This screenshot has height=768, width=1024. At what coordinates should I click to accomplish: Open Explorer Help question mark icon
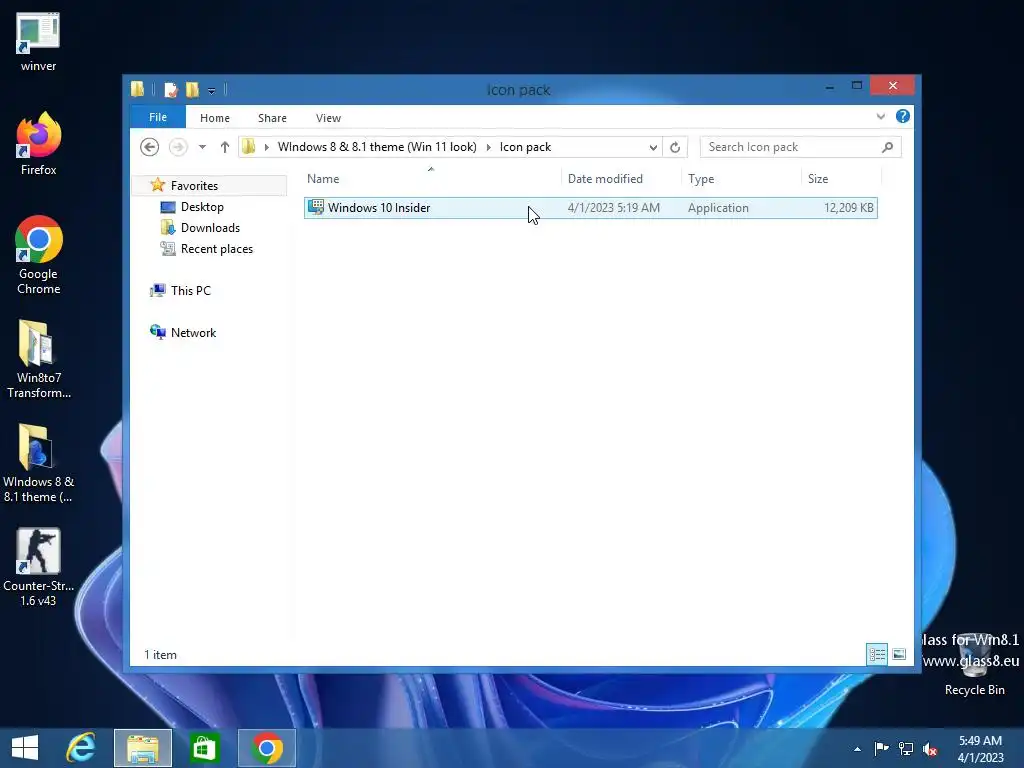(903, 116)
